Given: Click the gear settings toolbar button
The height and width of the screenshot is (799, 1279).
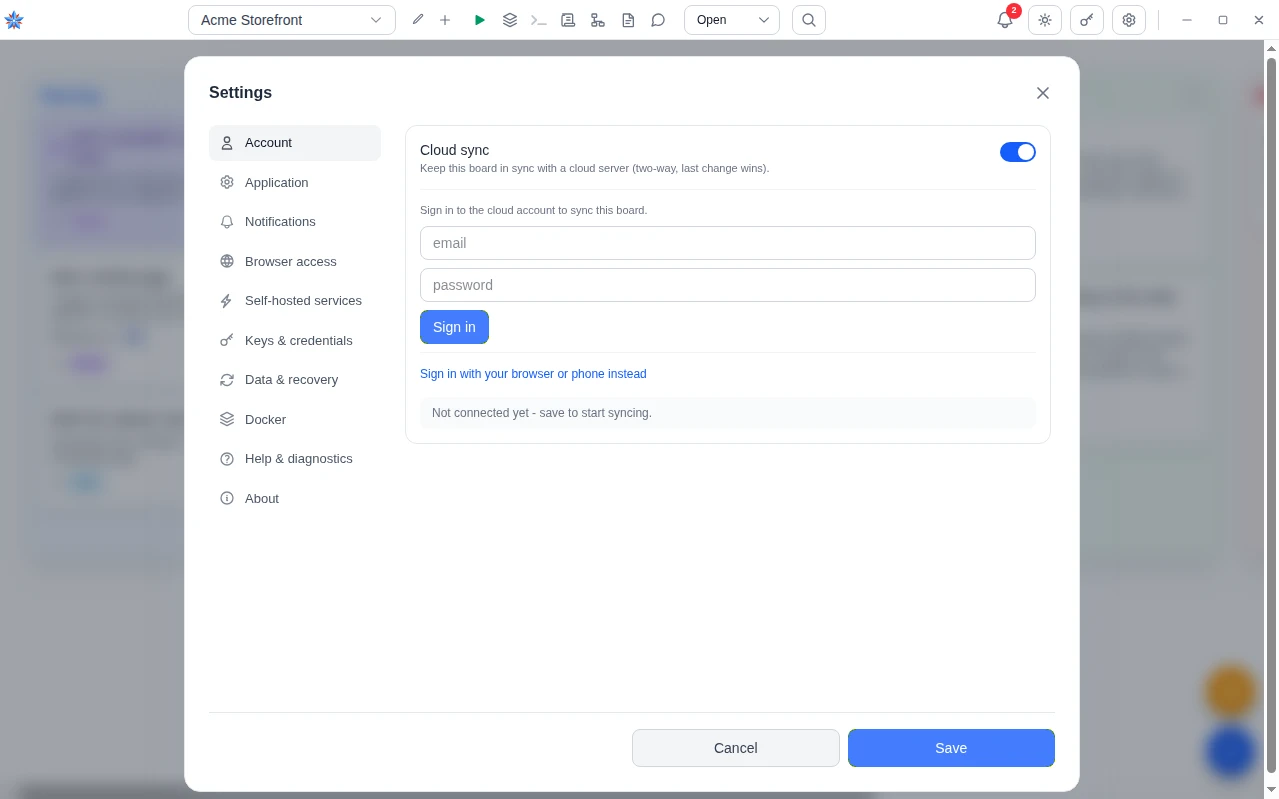Looking at the screenshot, I should click(x=1129, y=20).
